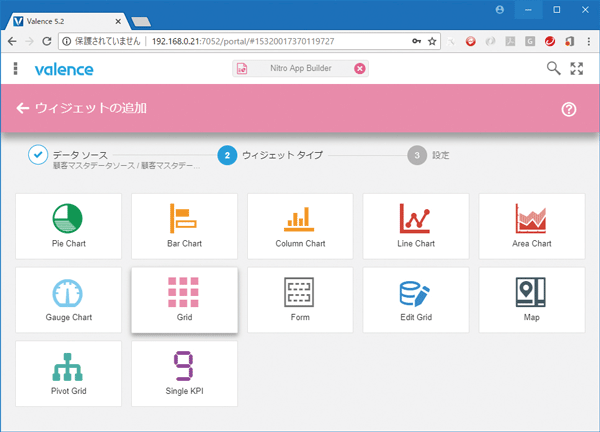Select the Pivot Grid widget
Viewport: 600px width, 432px height.
(68, 374)
